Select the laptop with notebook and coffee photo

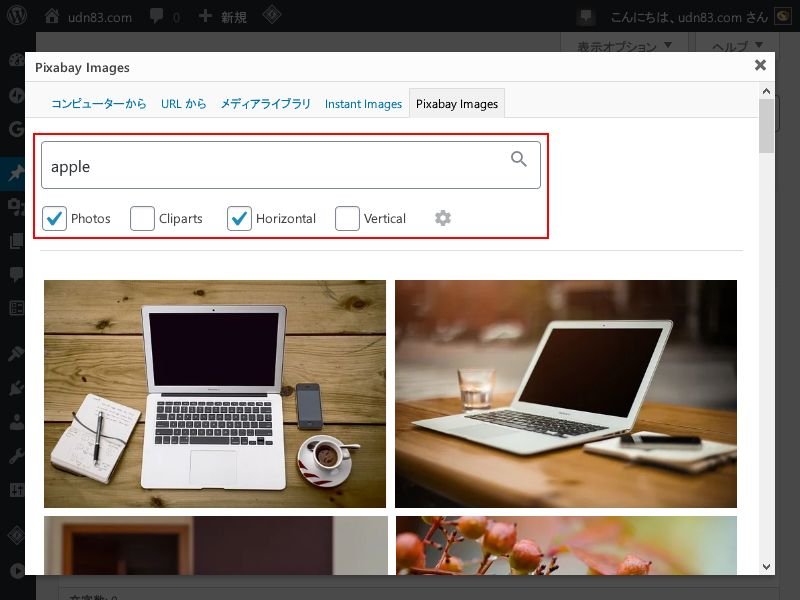pyautogui.click(x=215, y=394)
